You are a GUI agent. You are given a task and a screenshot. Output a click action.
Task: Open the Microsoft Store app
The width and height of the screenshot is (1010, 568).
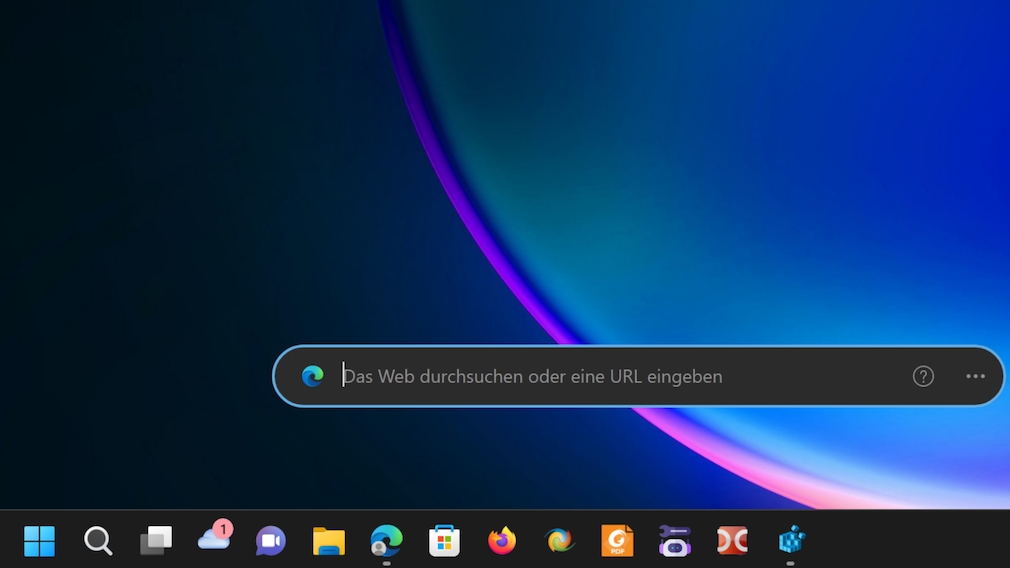point(444,541)
